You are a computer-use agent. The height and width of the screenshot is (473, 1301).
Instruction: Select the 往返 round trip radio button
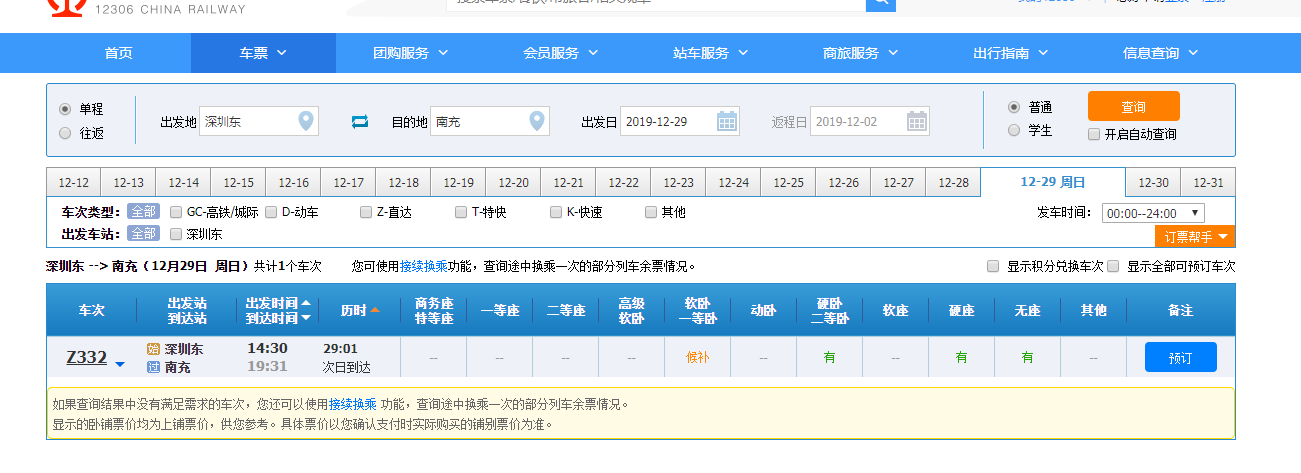(65, 133)
